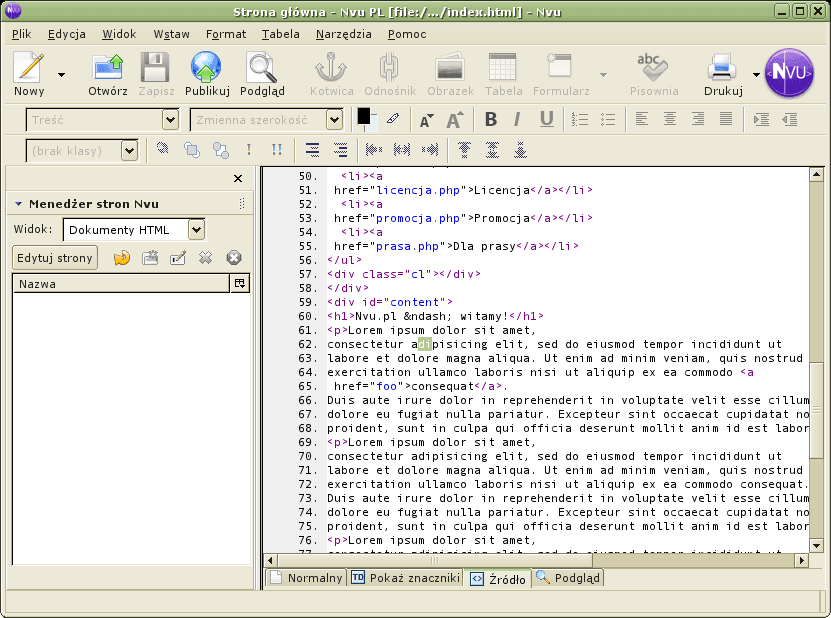Click the Nazwa column header
831x618 pixels.
click(120, 284)
